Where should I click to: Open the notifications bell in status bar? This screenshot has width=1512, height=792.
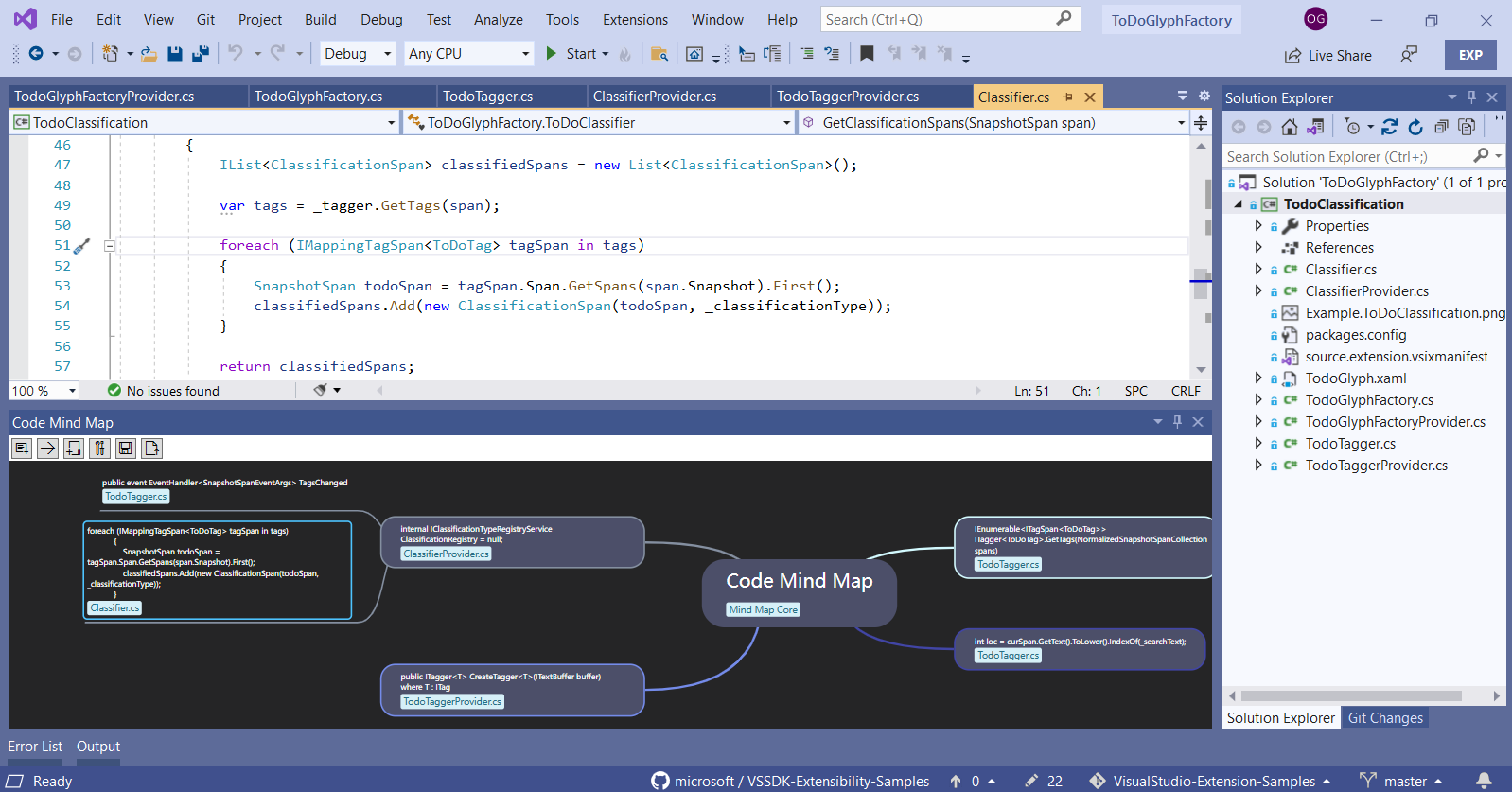(1484, 781)
